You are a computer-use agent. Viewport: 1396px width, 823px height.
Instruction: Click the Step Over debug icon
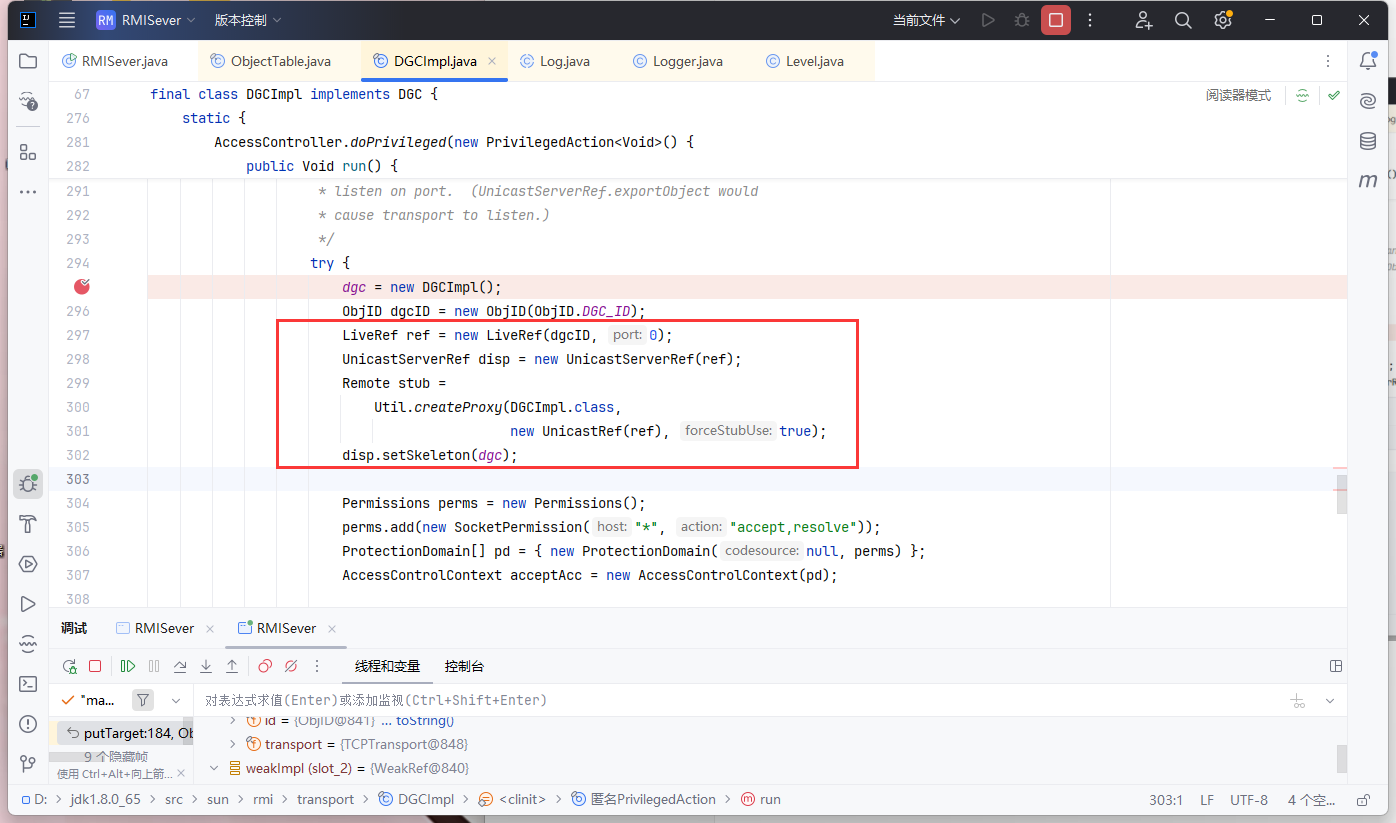pyautogui.click(x=180, y=666)
